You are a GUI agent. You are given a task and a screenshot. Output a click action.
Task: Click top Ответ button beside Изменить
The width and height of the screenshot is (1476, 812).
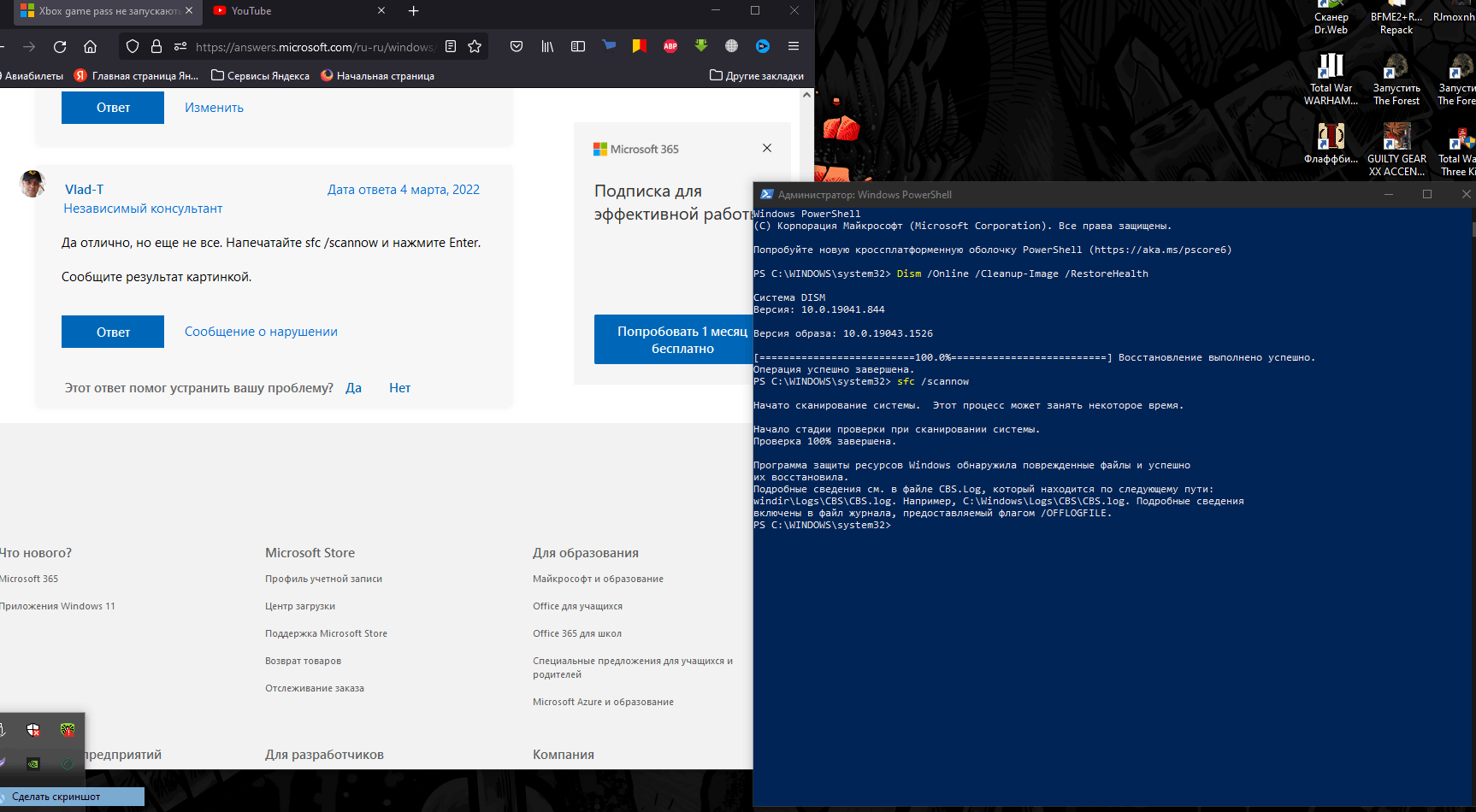coord(113,108)
